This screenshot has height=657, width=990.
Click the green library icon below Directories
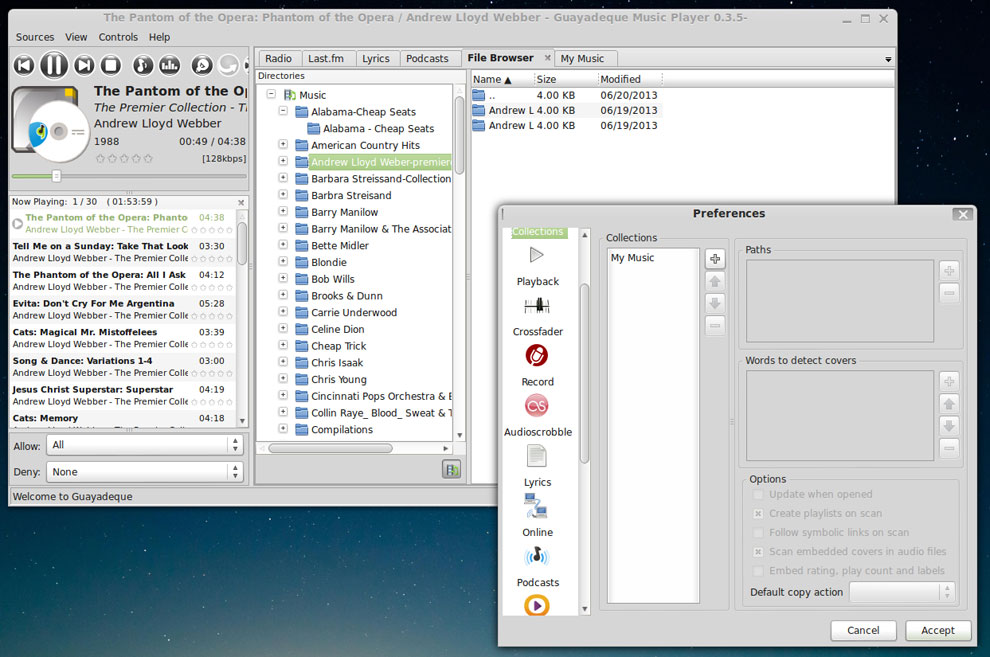451,470
